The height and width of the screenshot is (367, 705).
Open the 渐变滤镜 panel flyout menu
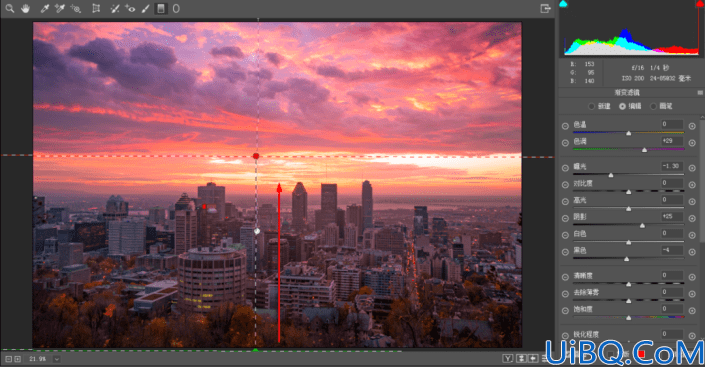coord(700,92)
